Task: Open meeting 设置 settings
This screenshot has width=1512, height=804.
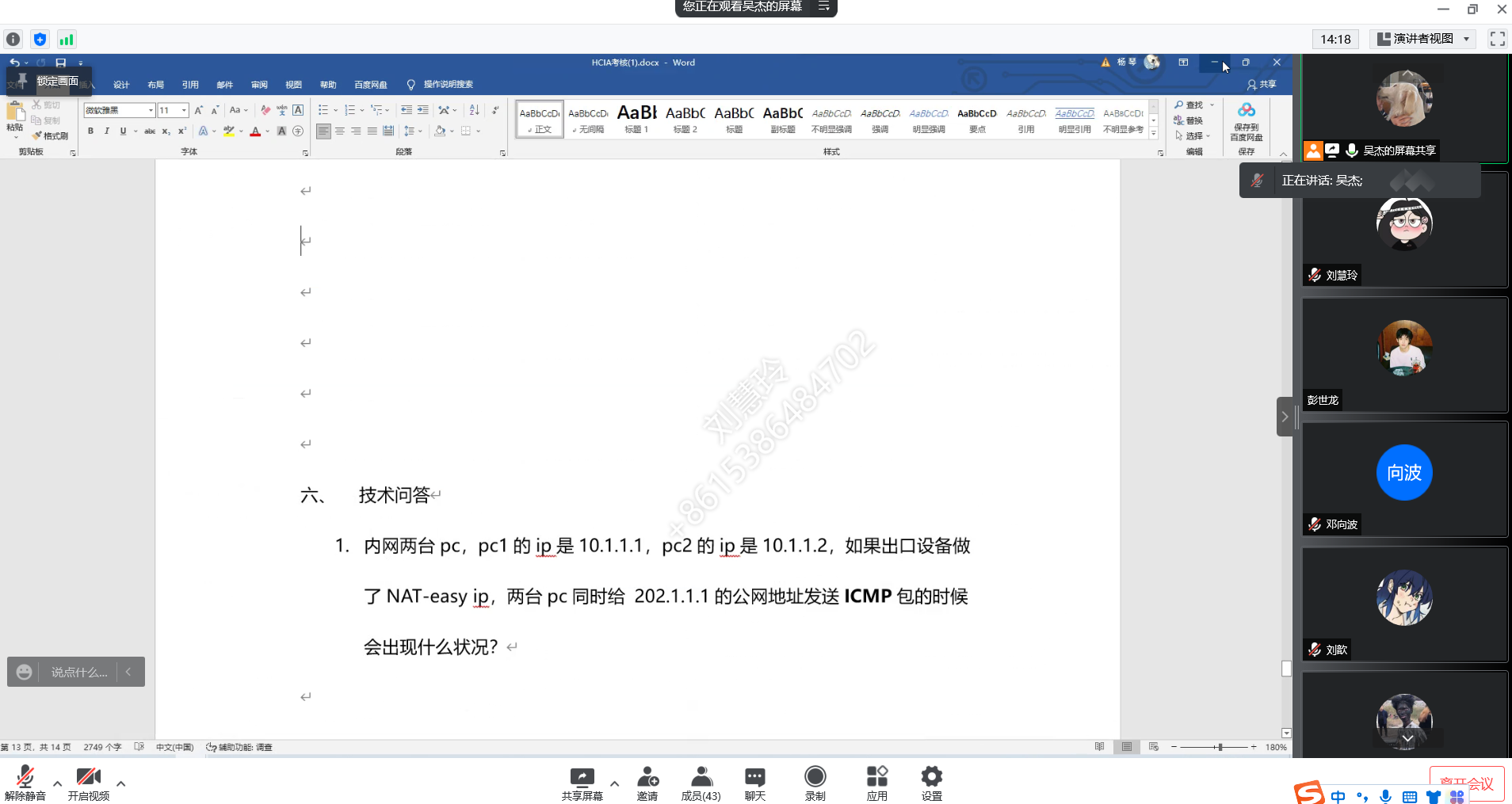Action: [932, 783]
